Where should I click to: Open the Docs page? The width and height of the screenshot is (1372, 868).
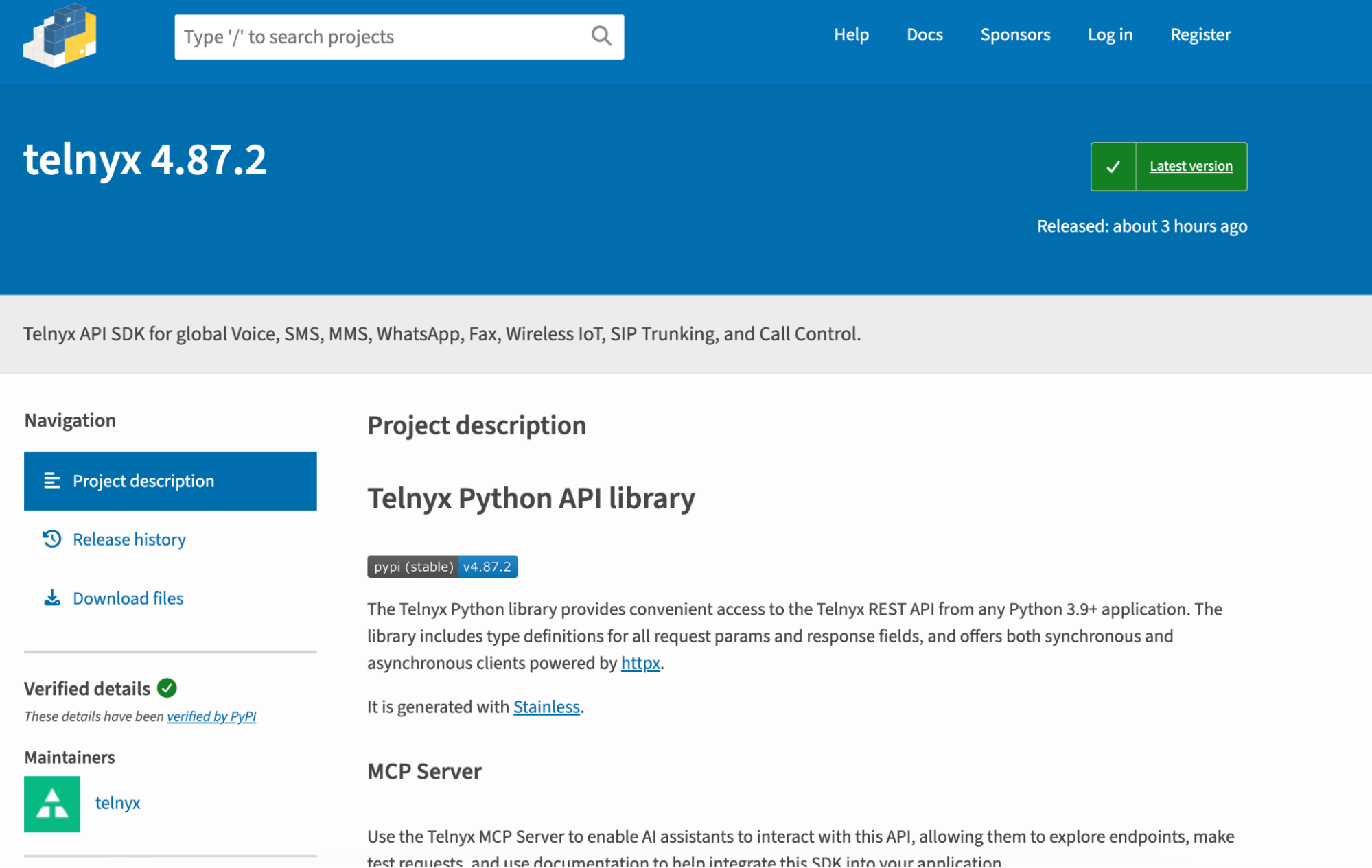point(925,35)
